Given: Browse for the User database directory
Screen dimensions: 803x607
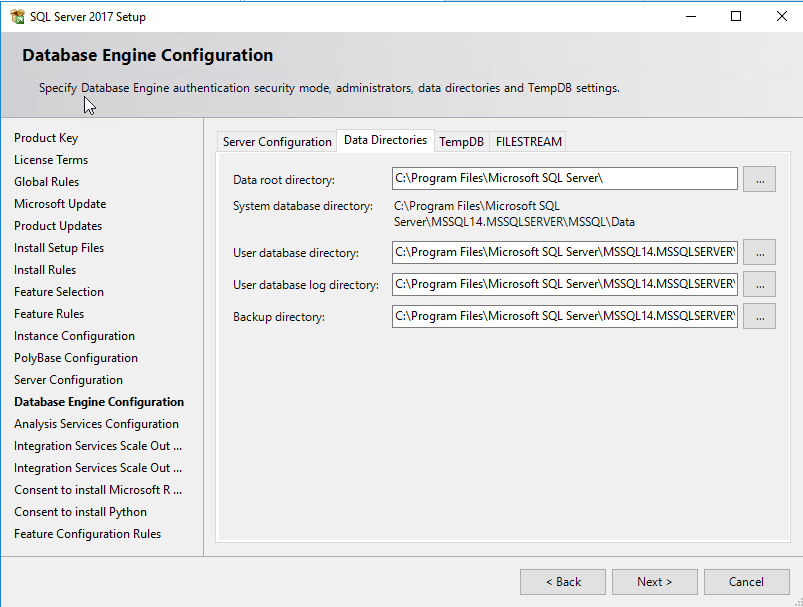Looking at the screenshot, I should [x=760, y=252].
